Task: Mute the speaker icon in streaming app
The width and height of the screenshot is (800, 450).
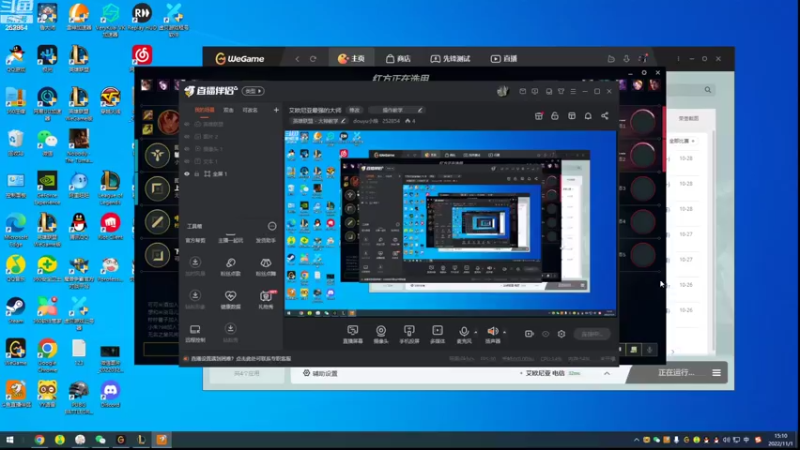Action: 492,331
